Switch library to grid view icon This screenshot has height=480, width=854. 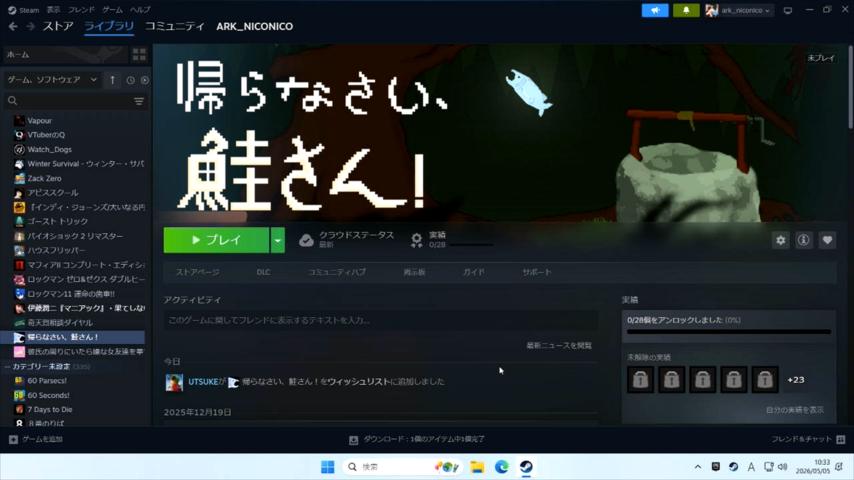[x=139, y=54]
